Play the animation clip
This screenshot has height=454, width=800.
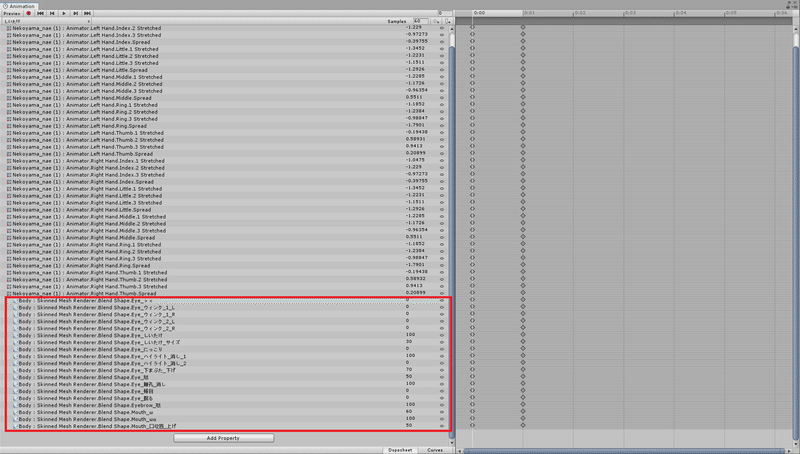pyautogui.click(x=64, y=13)
